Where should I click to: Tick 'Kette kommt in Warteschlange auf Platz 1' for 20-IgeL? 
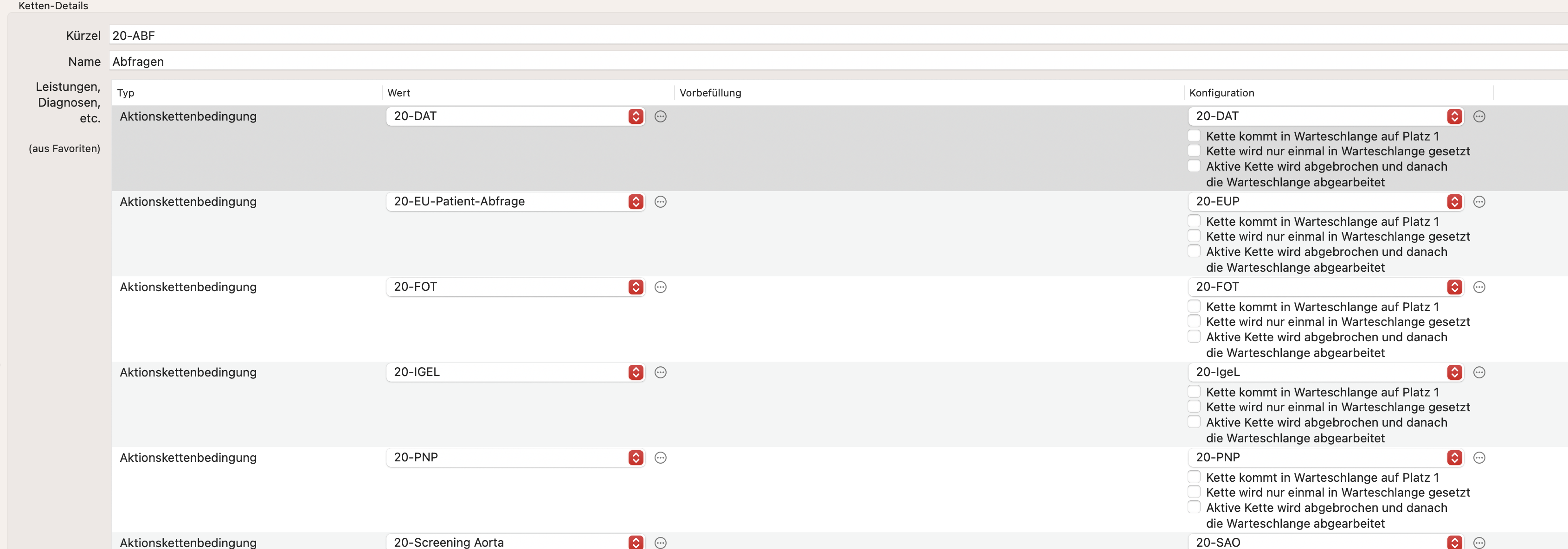(x=1194, y=391)
